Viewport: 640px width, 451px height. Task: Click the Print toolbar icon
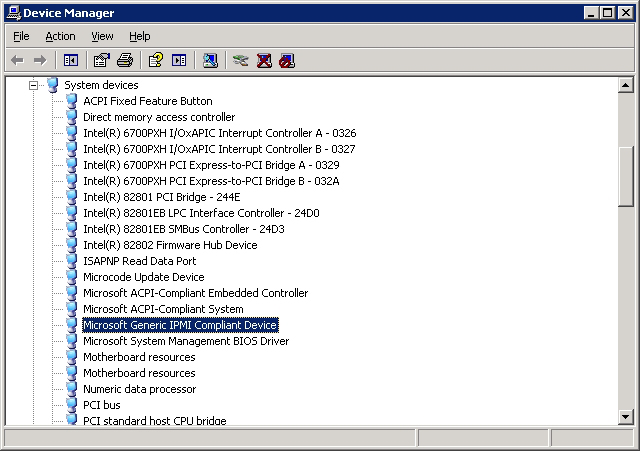(x=125, y=60)
